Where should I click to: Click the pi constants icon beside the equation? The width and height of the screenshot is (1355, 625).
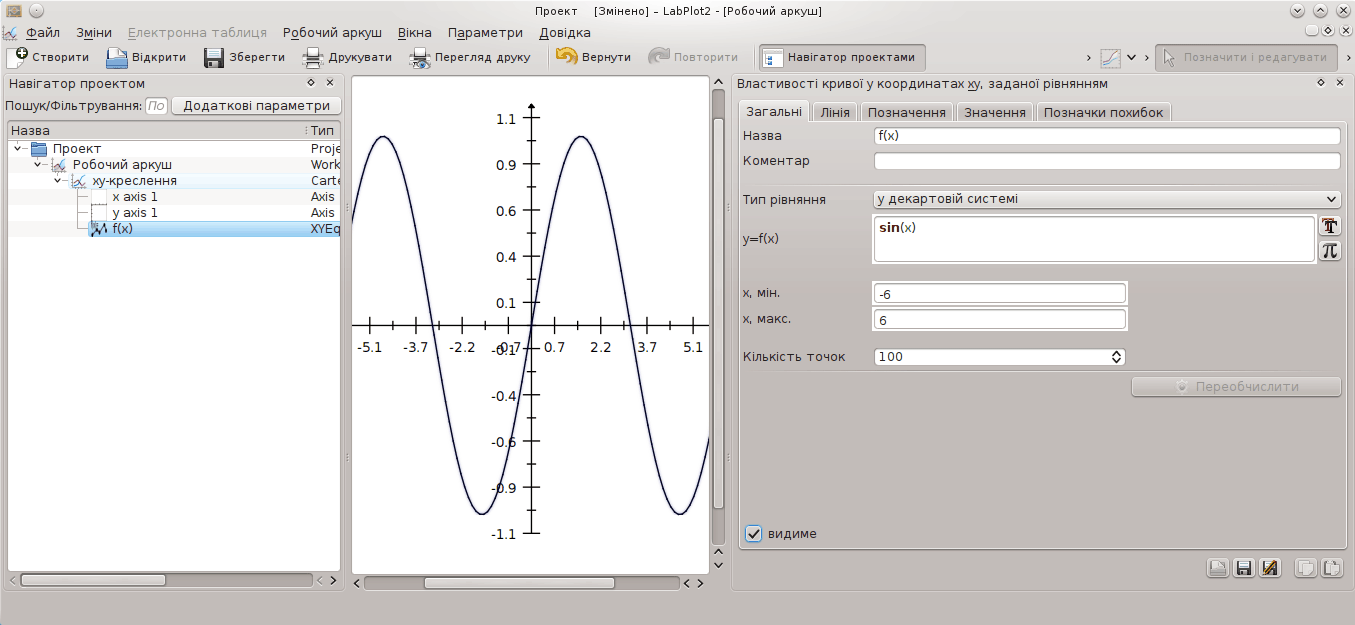click(1329, 251)
